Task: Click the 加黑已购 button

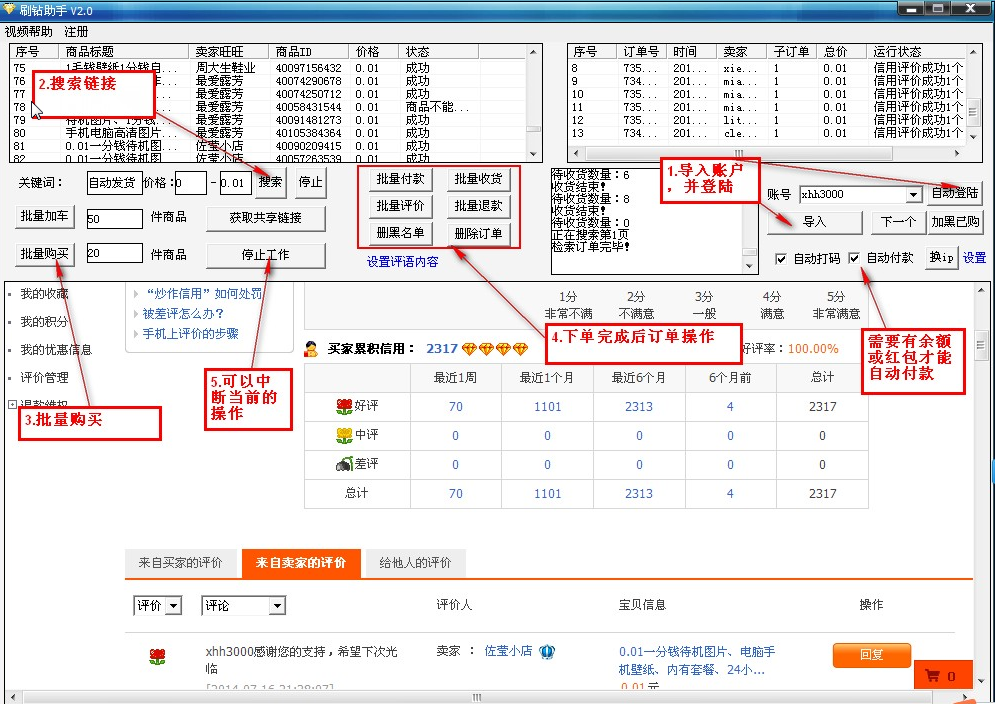Action: coord(955,222)
